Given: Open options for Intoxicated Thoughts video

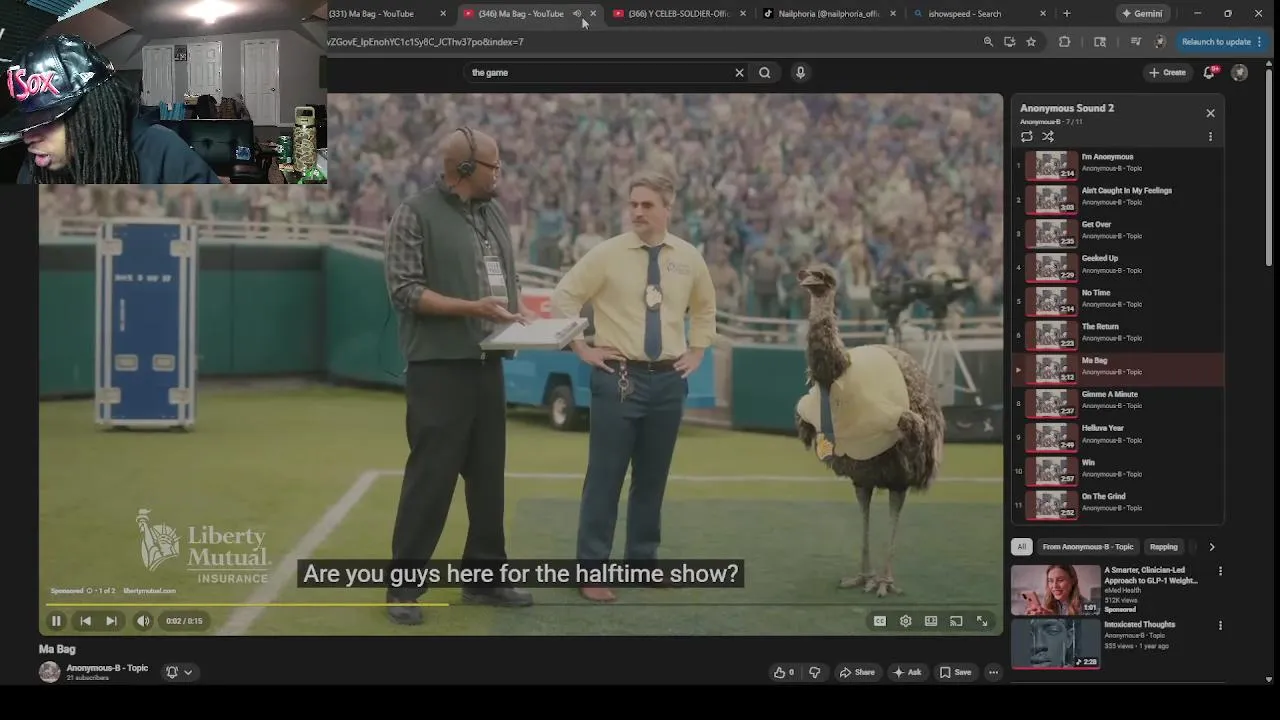Looking at the screenshot, I should 1220,625.
